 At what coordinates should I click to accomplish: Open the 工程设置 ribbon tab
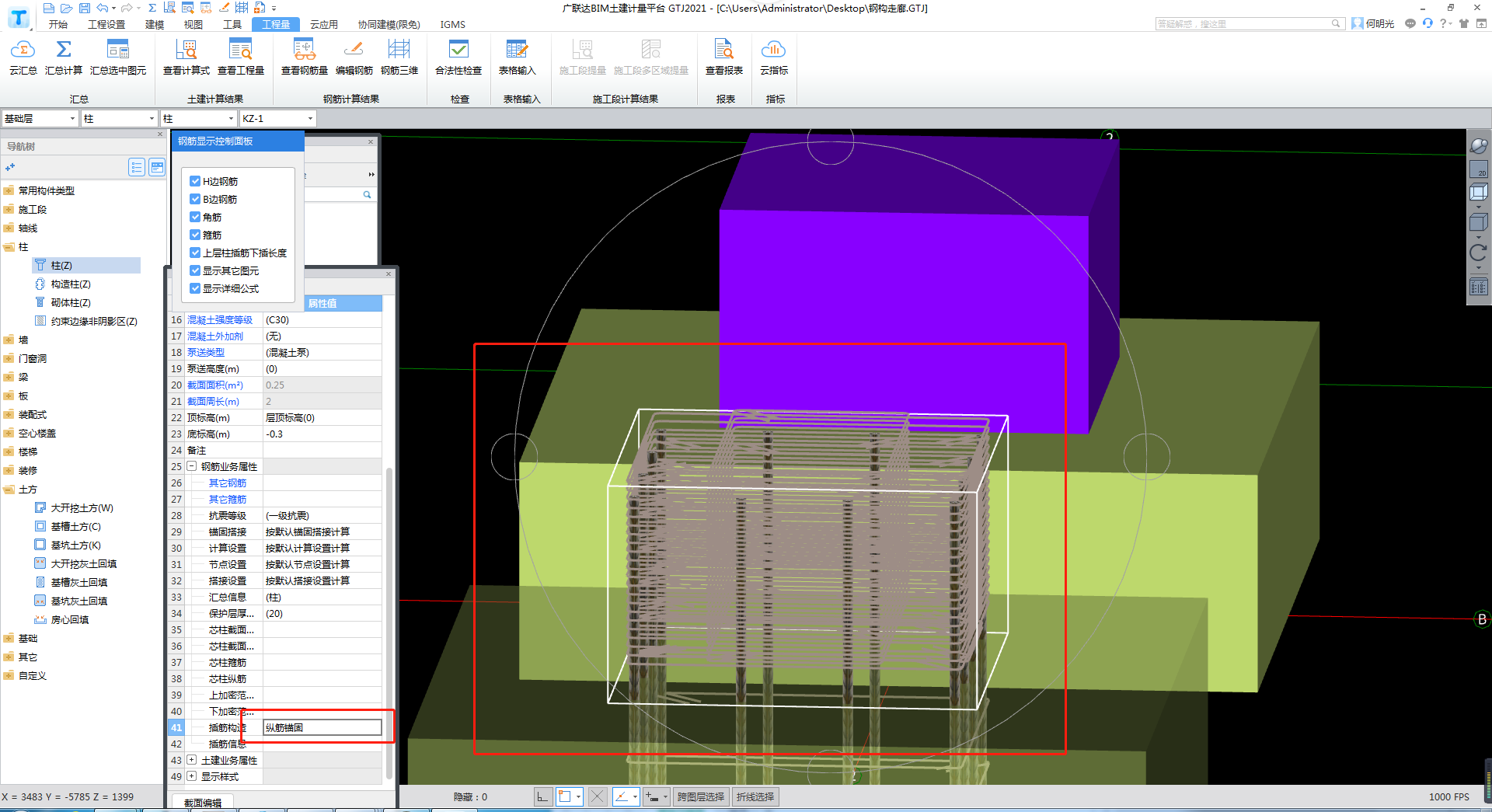(x=106, y=24)
